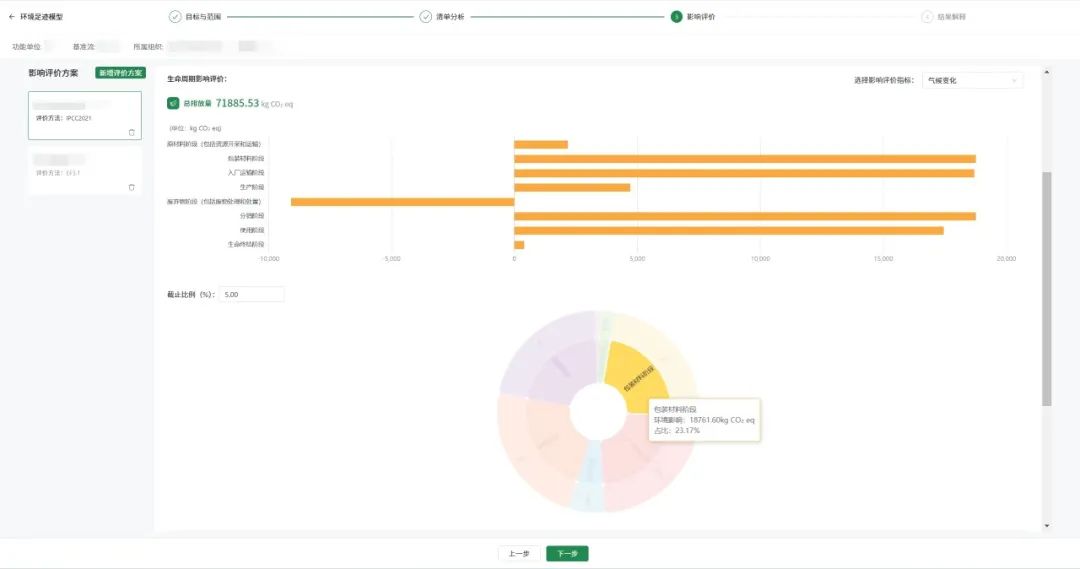
Task: Click the 目标与范围 step checkmark circle
Action: point(175,17)
